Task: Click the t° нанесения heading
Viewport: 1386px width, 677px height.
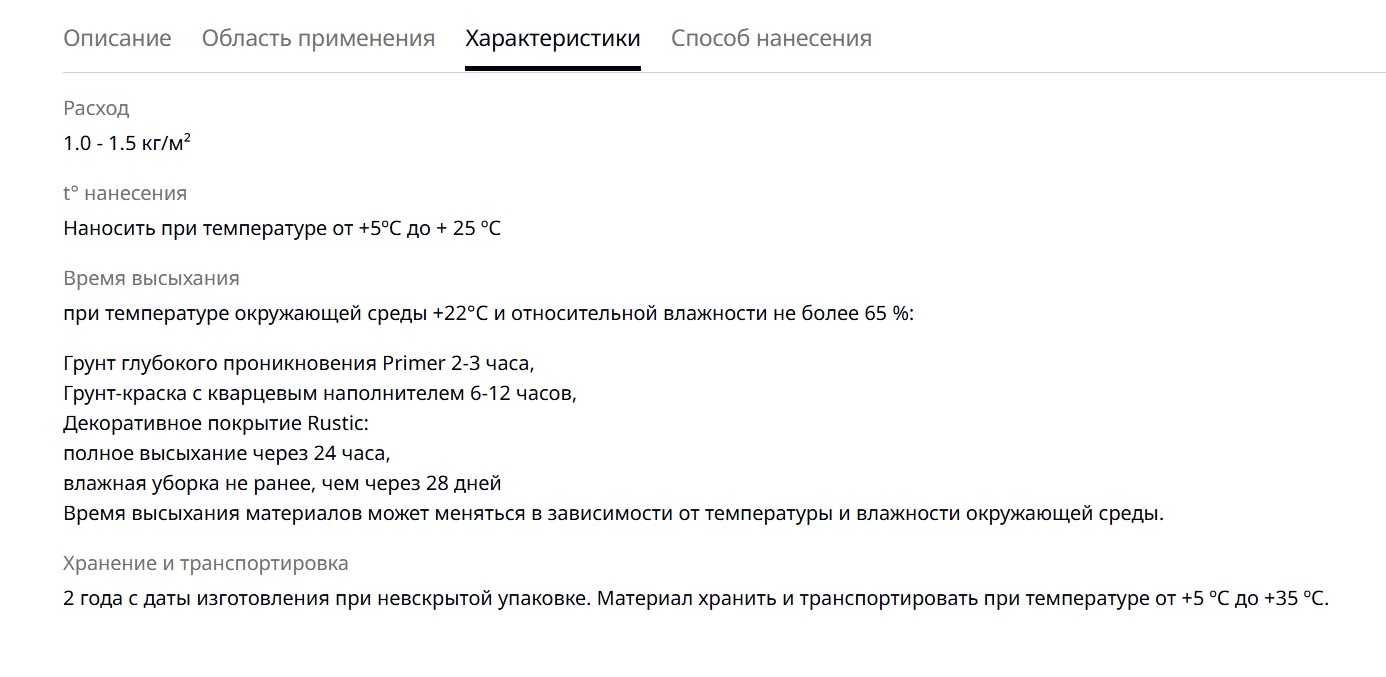Action: click(125, 193)
